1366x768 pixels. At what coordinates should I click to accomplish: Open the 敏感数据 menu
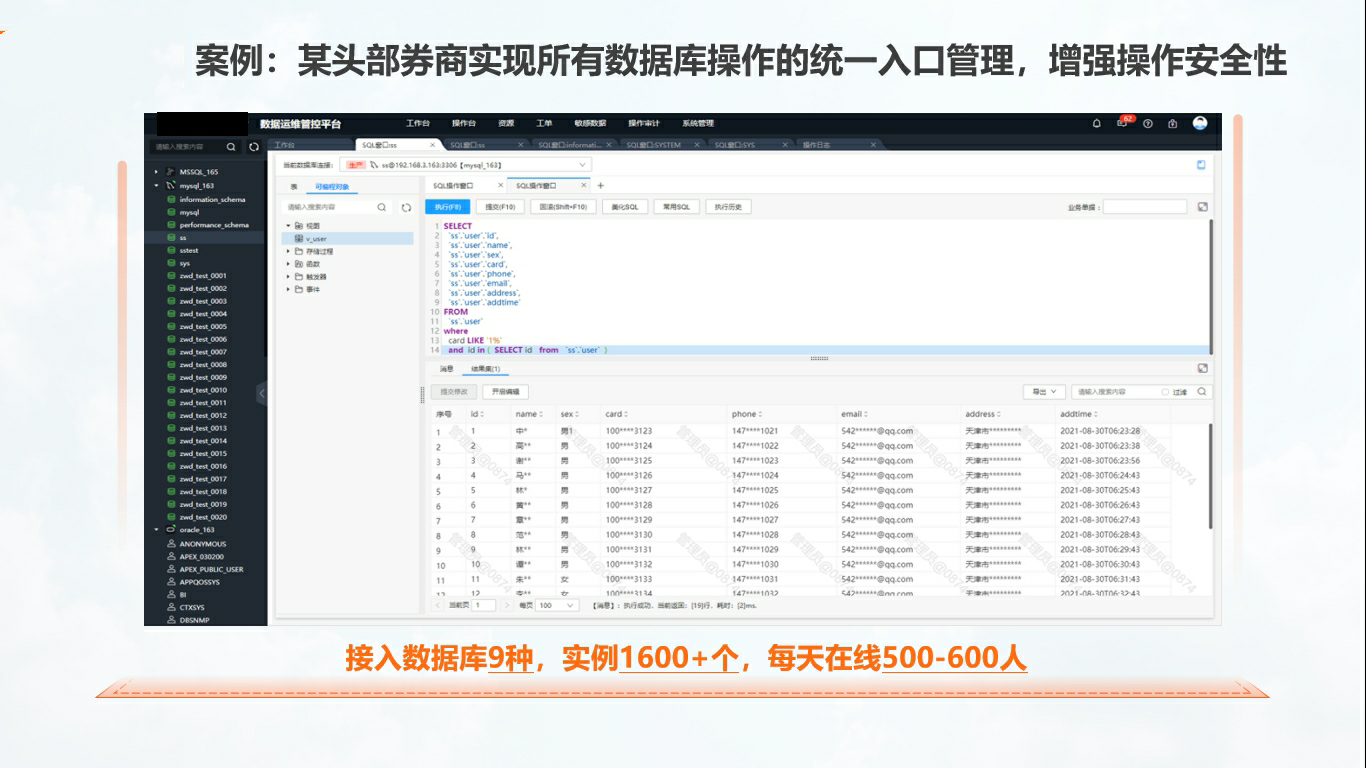click(590, 123)
